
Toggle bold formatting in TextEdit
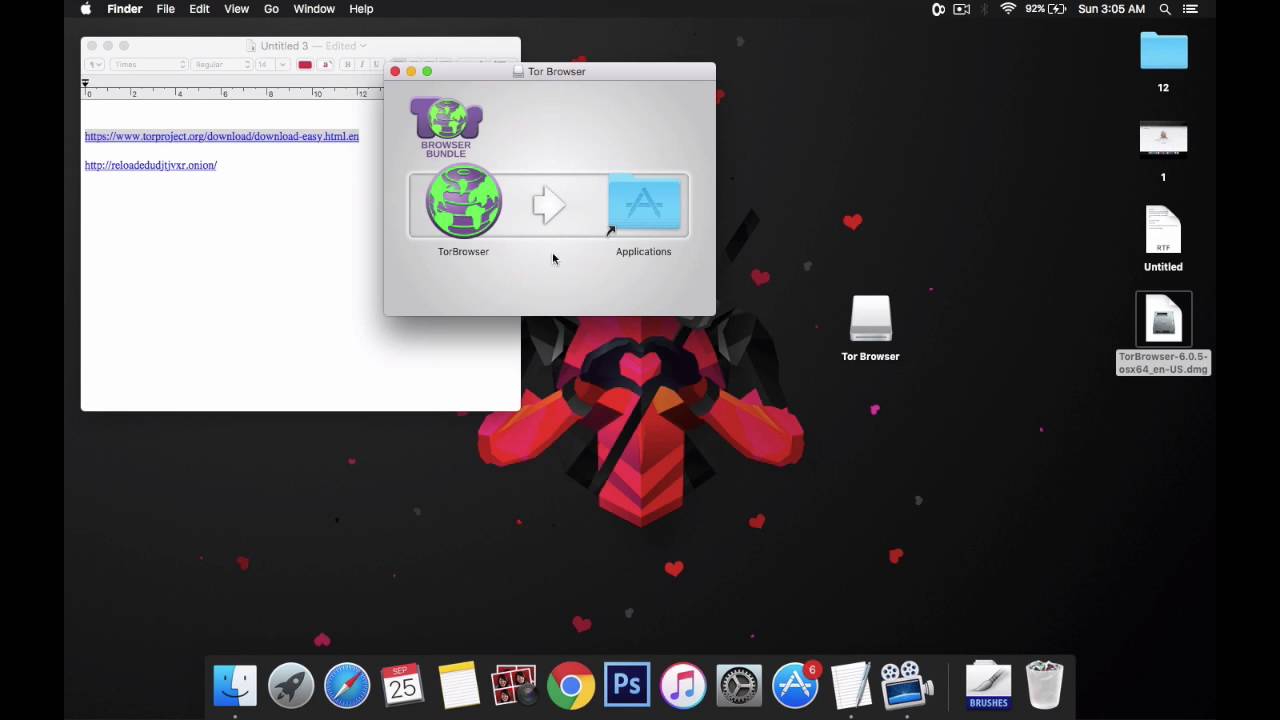(347, 65)
